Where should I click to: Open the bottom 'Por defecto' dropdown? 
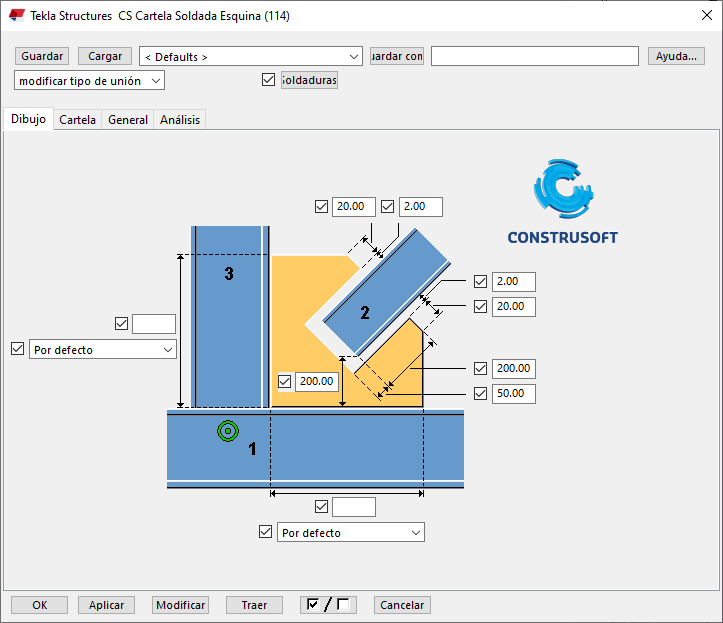(x=350, y=533)
